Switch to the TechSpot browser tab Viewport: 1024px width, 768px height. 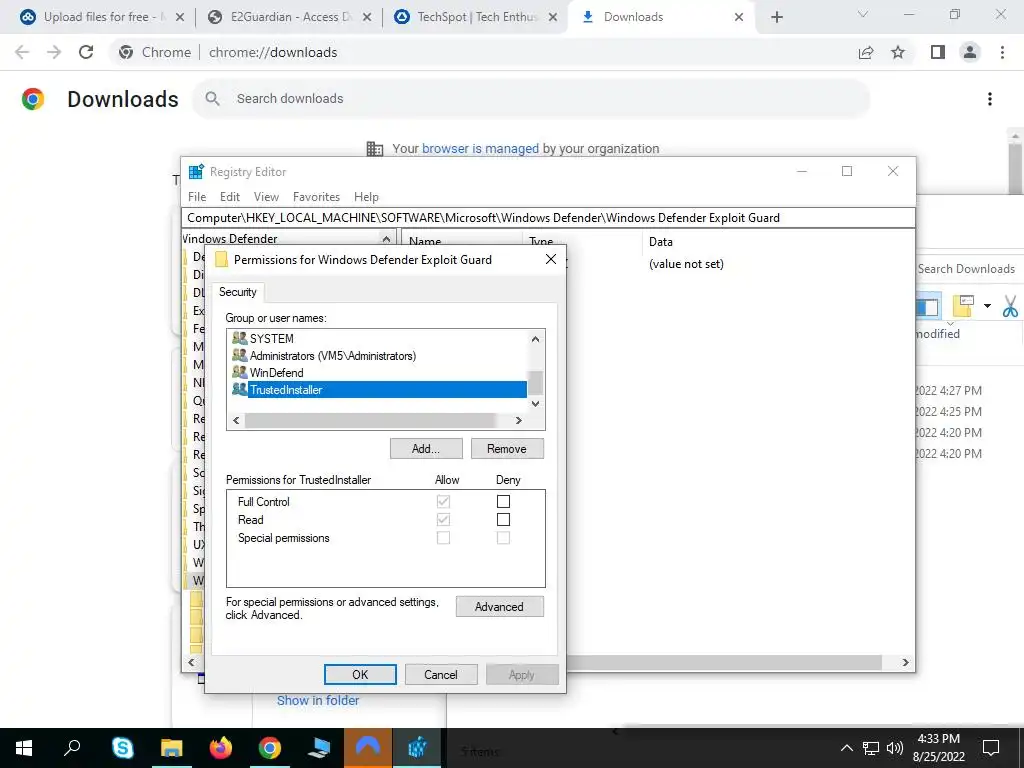coord(477,17)
